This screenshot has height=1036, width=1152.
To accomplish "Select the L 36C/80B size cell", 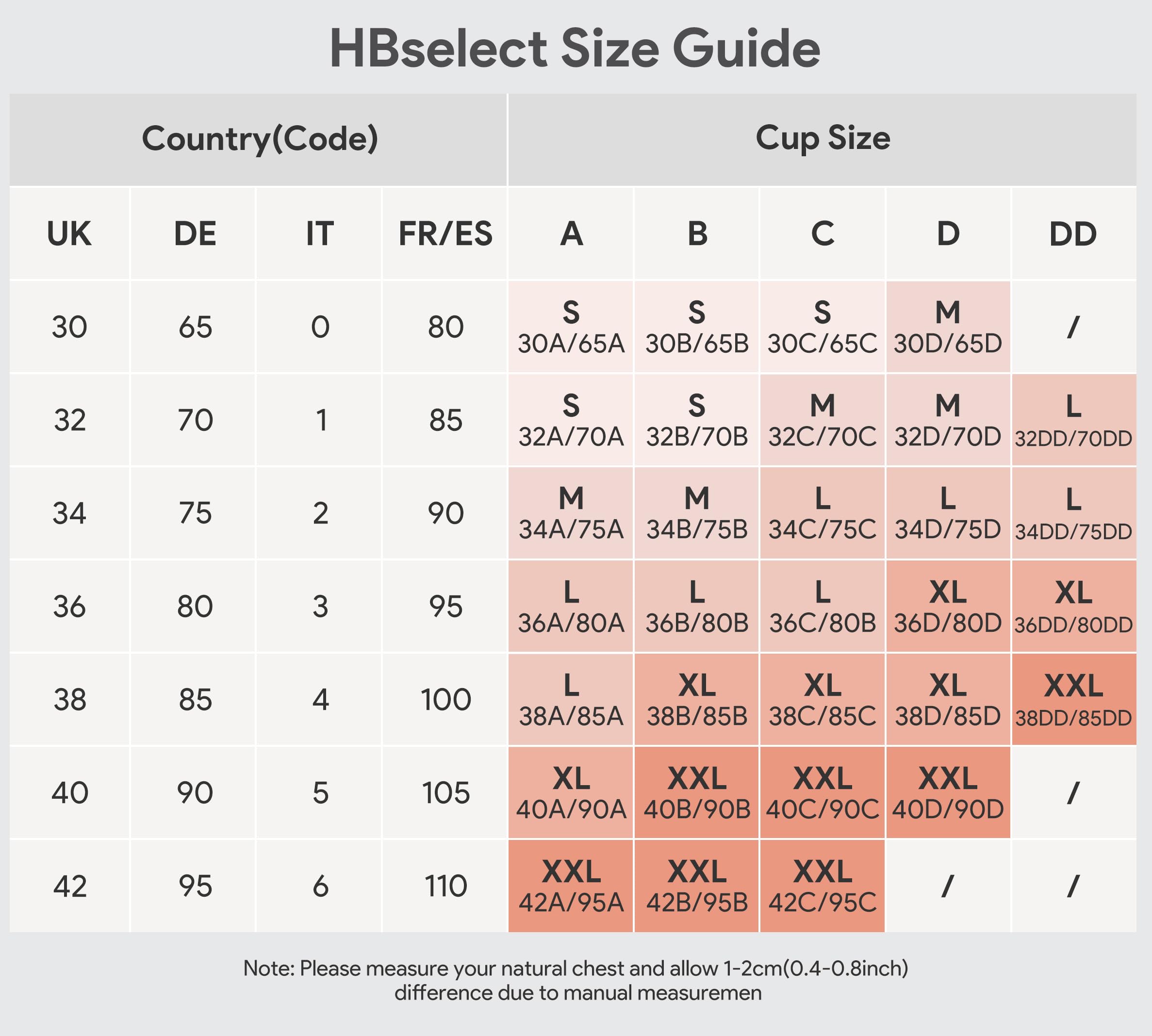I will [823, 607].
